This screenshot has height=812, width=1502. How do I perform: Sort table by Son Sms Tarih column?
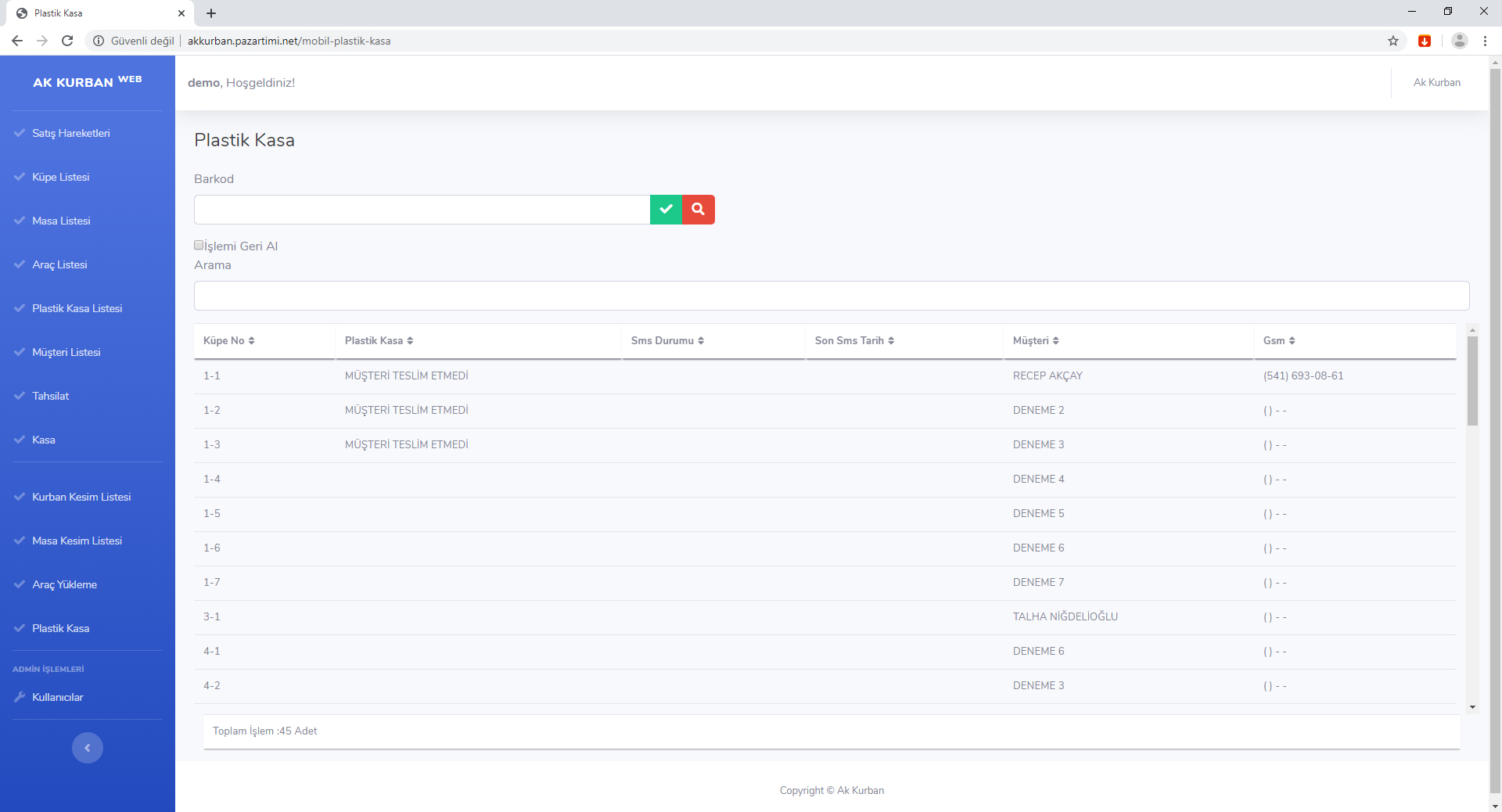tap(854, 341)
